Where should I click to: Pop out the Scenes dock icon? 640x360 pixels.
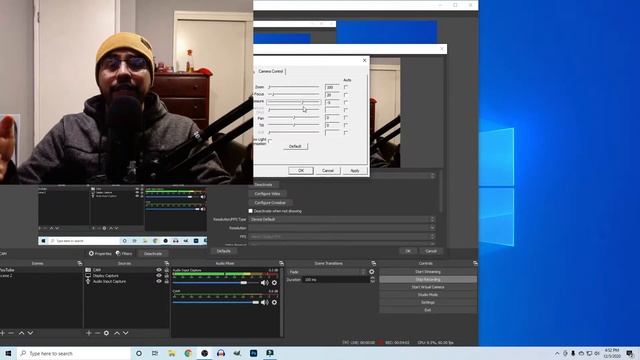pos(80,264)
